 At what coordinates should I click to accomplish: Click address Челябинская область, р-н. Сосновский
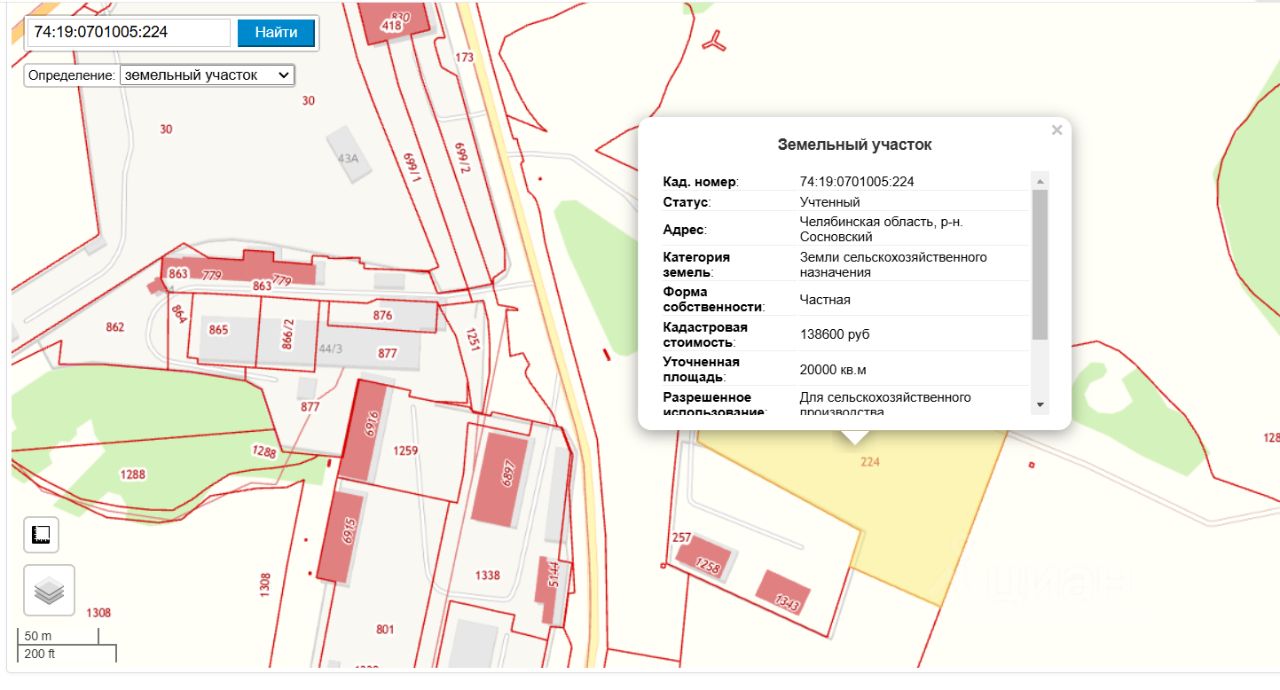pyautogui.click(x=881, y=229)
